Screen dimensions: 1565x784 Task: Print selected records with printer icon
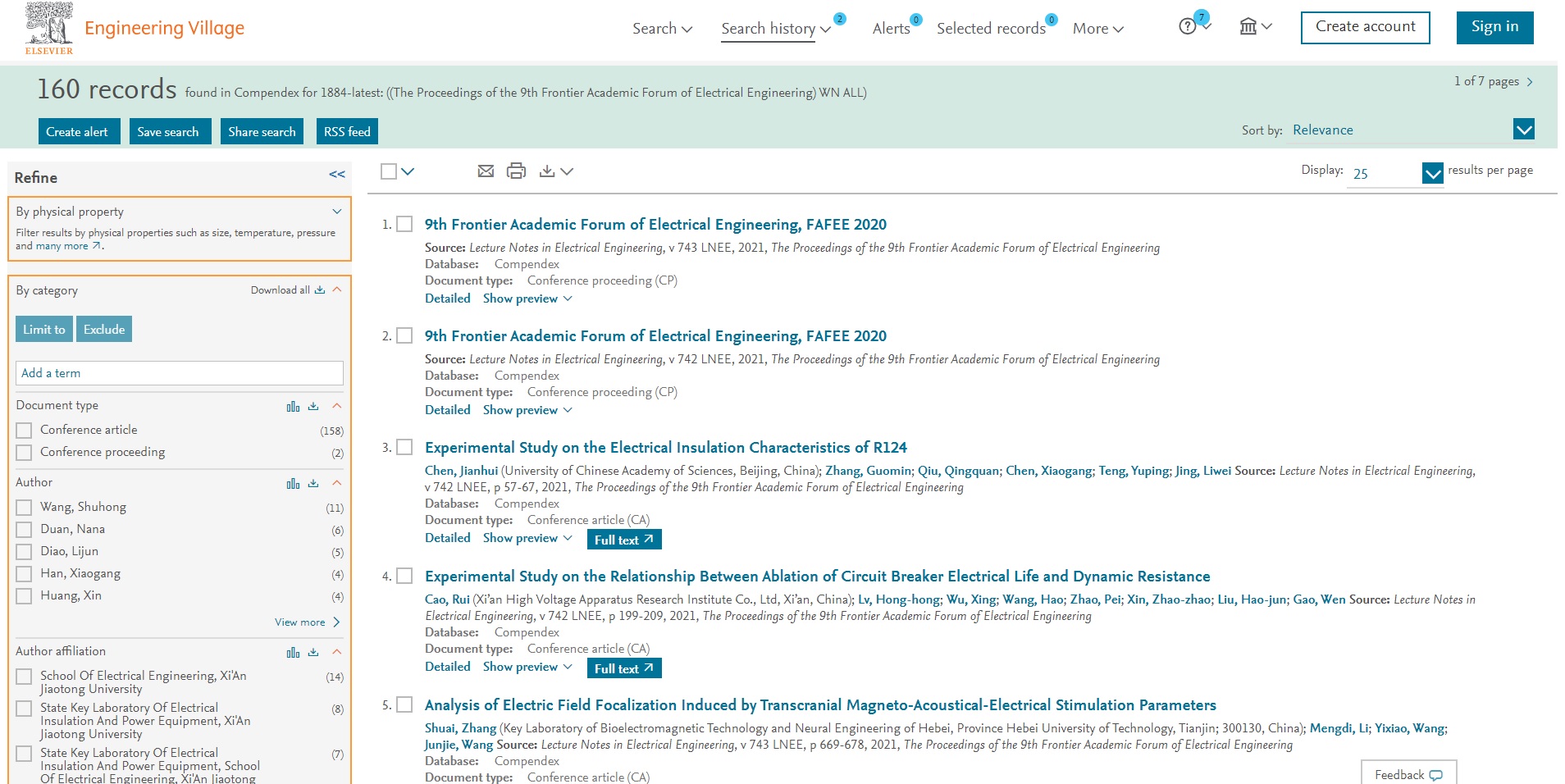point(516,171)
